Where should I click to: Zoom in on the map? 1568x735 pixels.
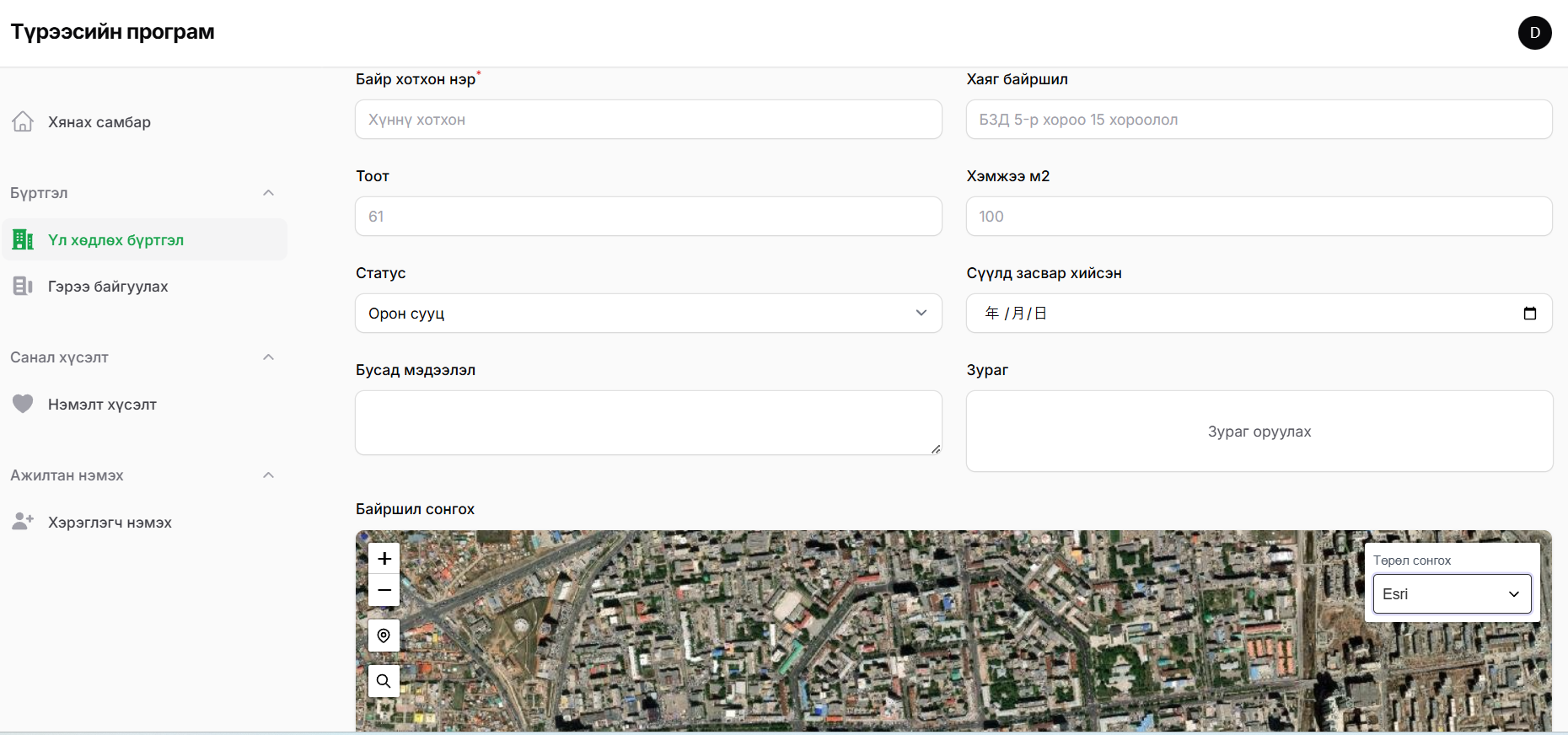(384, 558)
